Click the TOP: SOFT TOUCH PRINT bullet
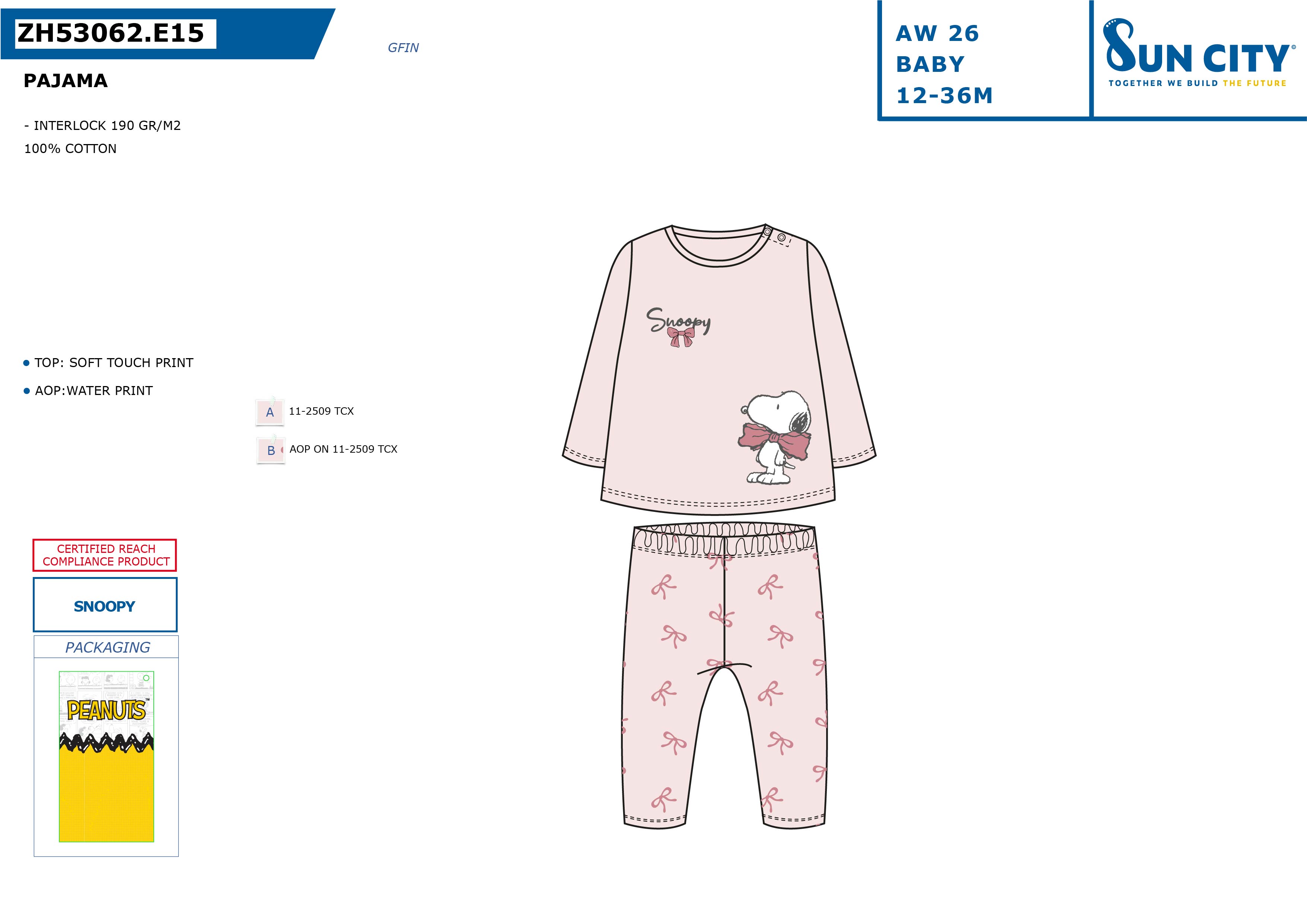Screen dimensions: 1307x924 tap(108, 363)
